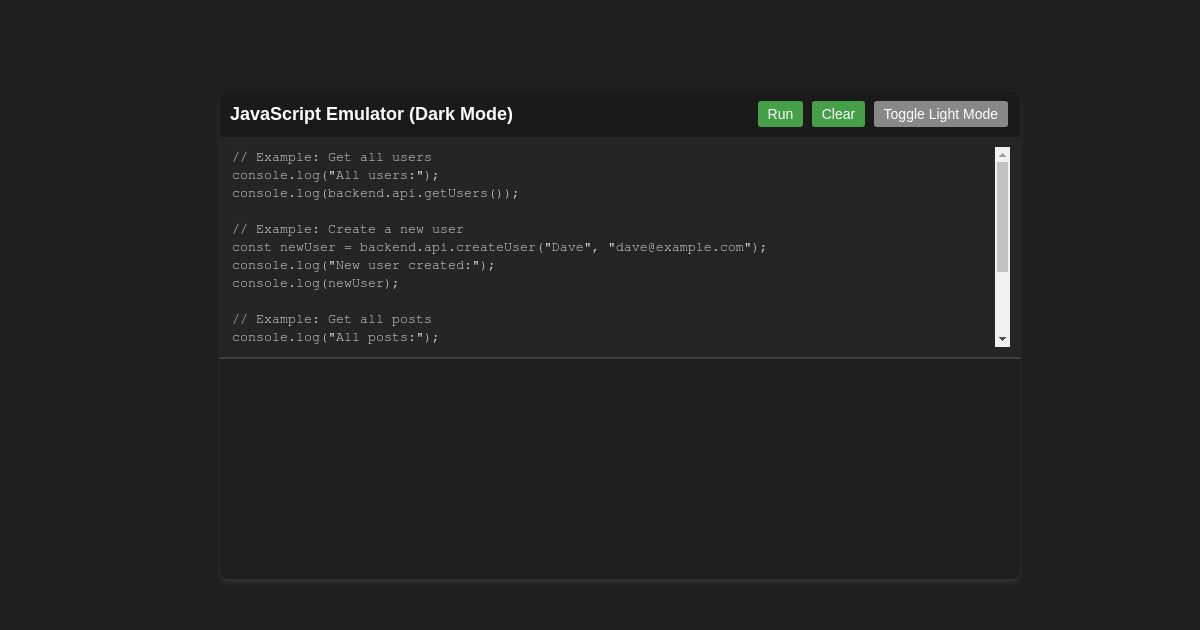Screen dimensions: 1200x630
Task: Click the Run button to execute code
Action: (780, 114)
